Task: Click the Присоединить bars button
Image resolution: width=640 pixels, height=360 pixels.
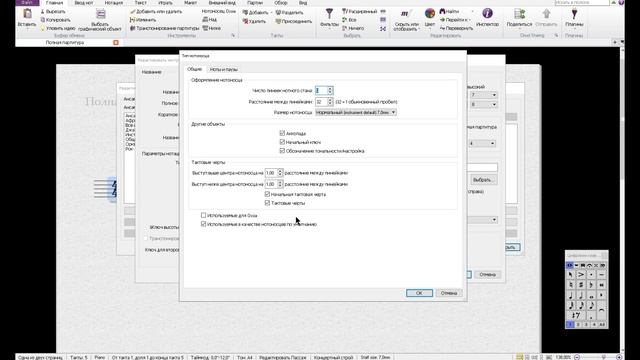Action: pyautogui.click(x=293, y=21)
